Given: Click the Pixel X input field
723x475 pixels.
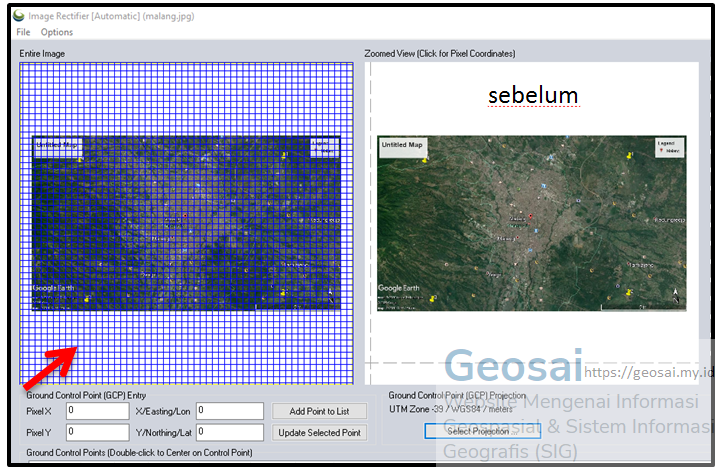Looking at the screenshot, I should click(x=98, y=411).
